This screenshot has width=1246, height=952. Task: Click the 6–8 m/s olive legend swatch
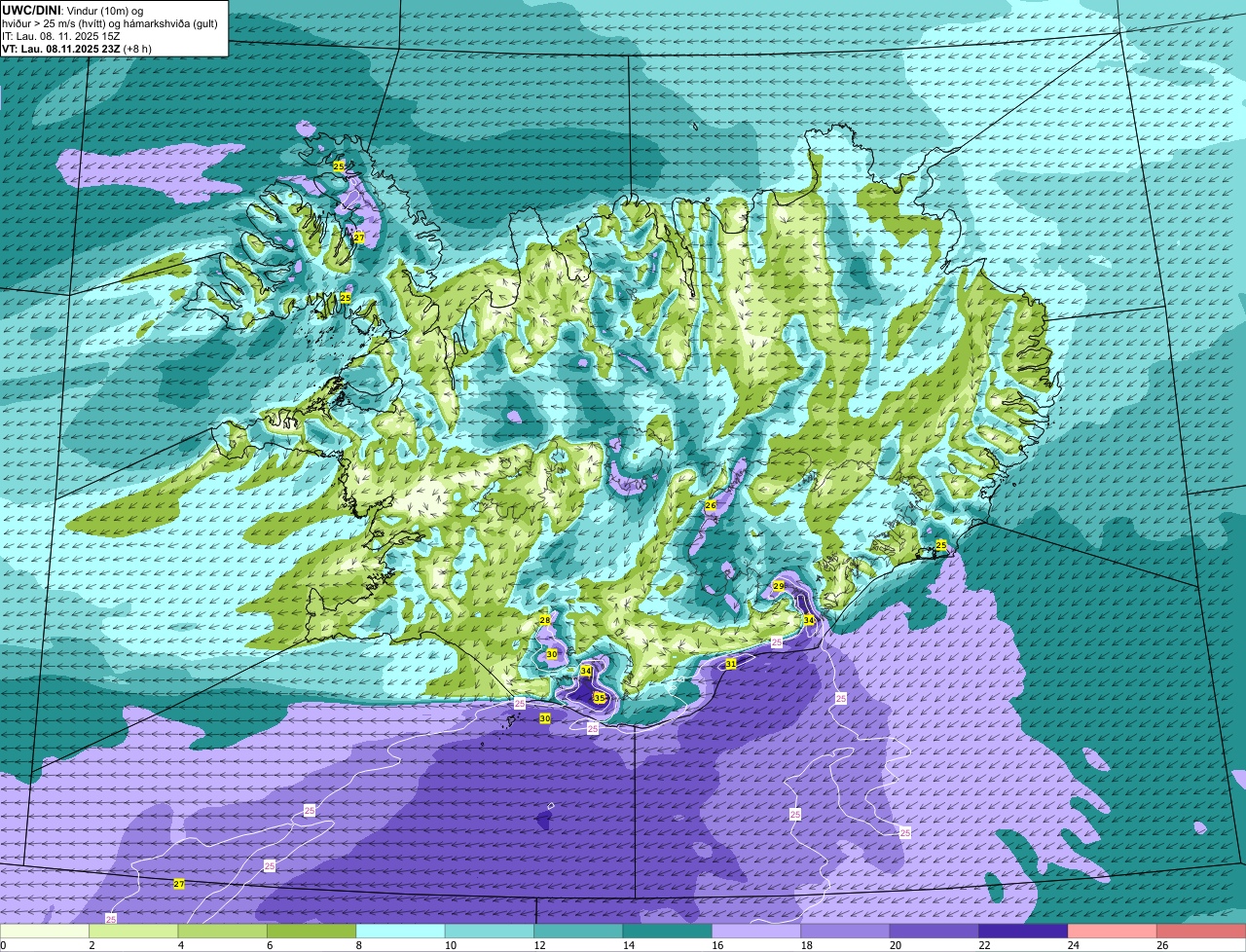tap(311, 932)
